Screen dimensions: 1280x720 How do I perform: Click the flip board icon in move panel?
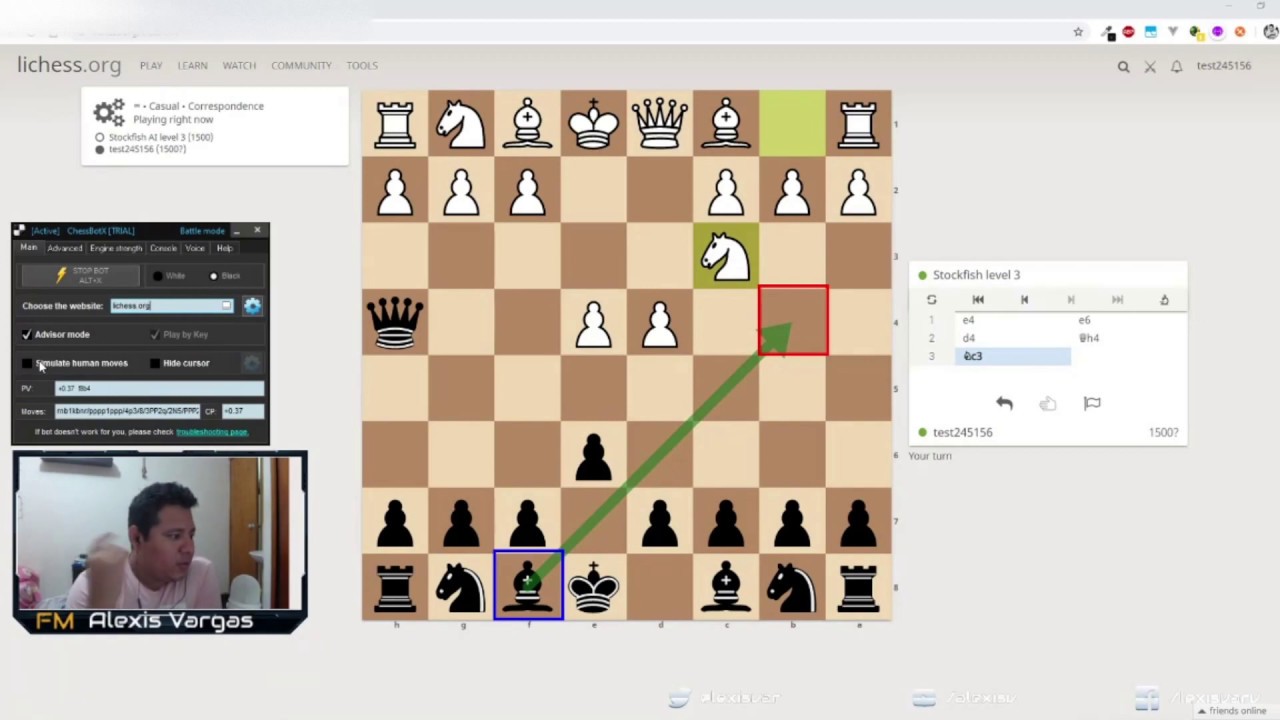point(931,300)
